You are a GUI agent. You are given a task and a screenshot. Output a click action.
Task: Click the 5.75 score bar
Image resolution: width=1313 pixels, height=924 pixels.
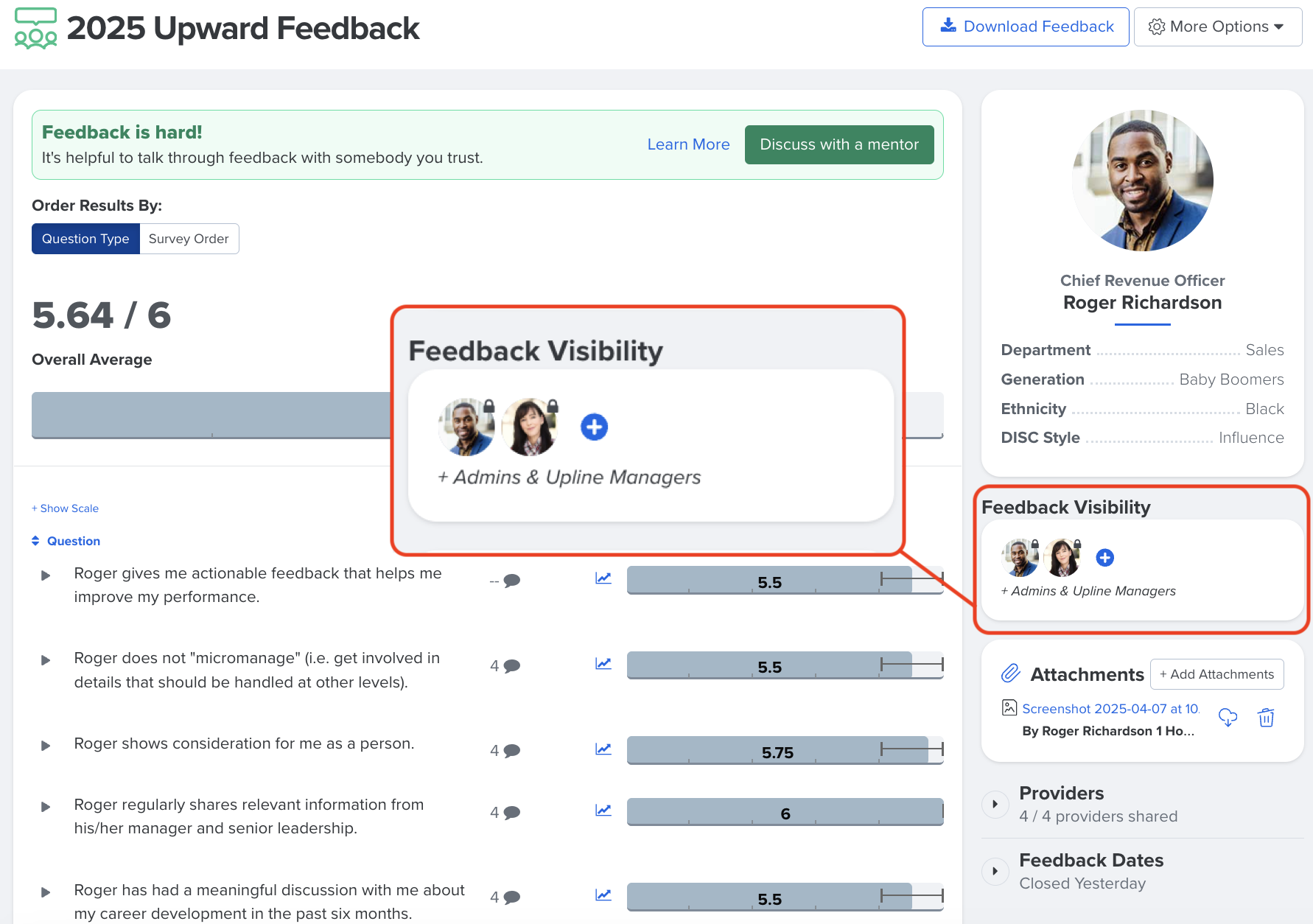785,750
